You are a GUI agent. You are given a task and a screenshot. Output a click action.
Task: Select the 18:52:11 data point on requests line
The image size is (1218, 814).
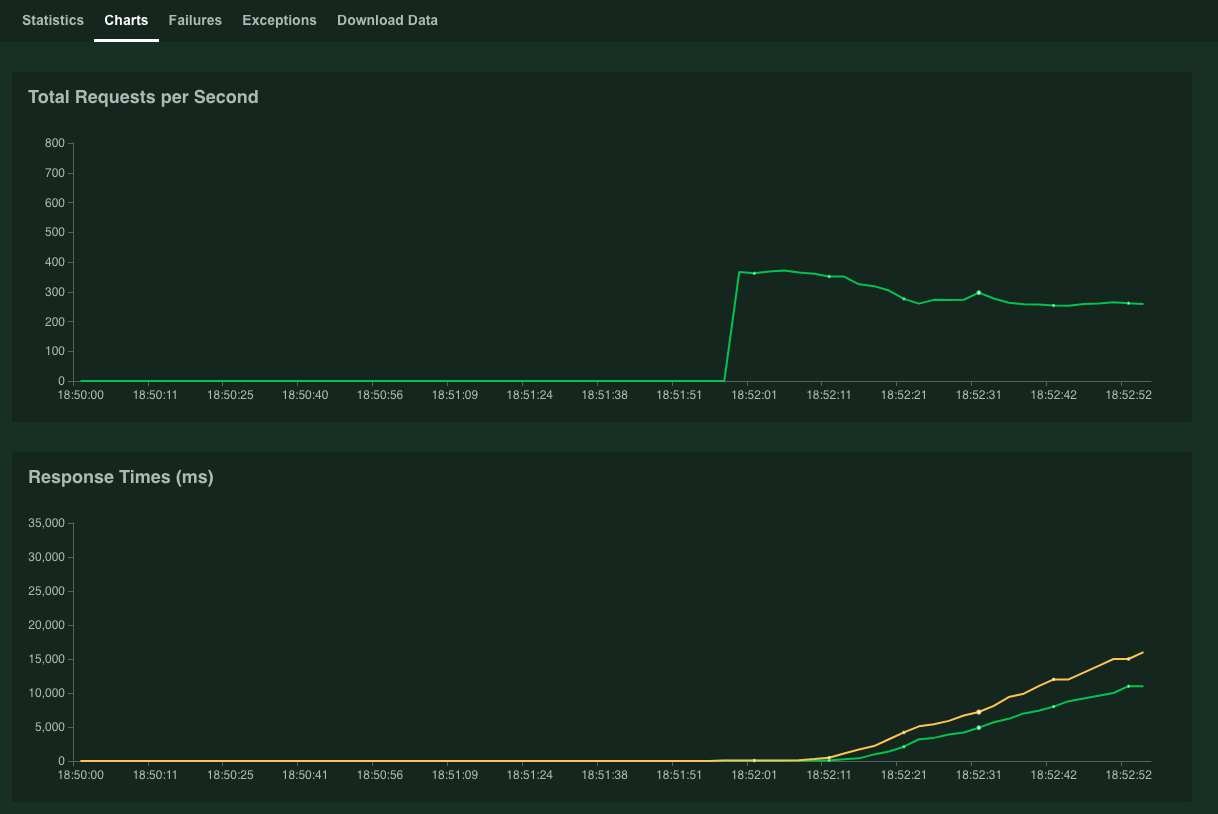tap(829, 276)
